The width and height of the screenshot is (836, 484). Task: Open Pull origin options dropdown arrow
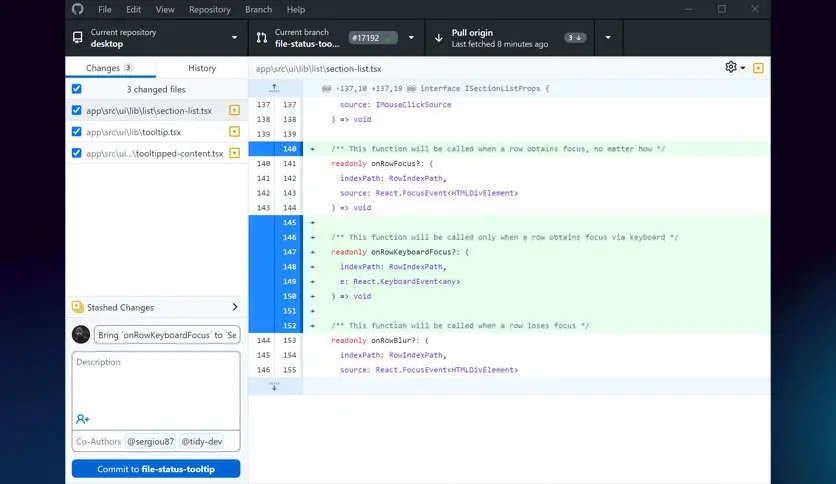(608, 38)
